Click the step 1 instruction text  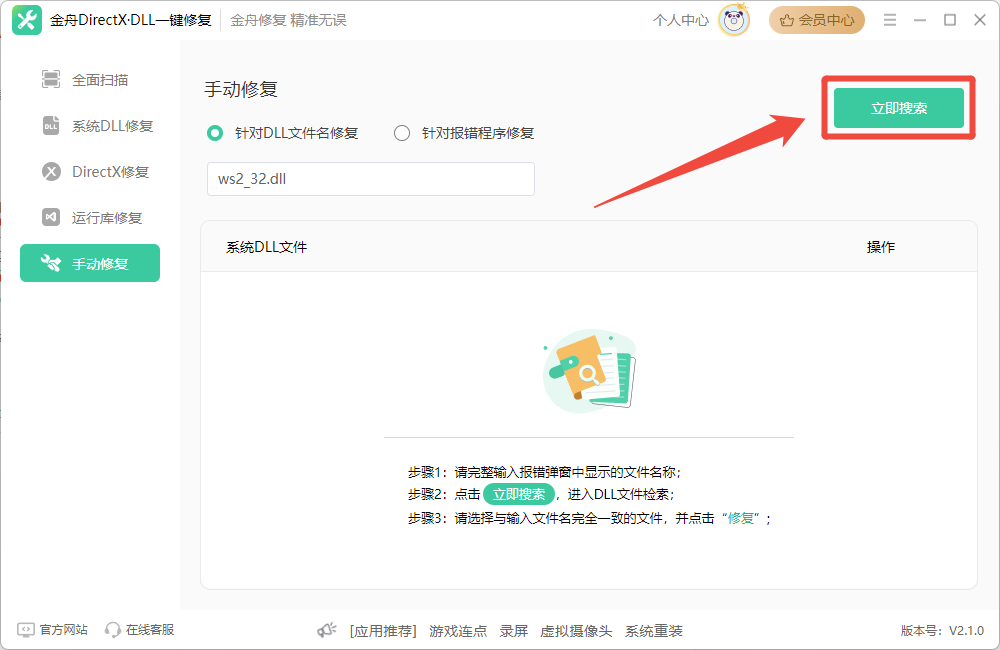545,472
